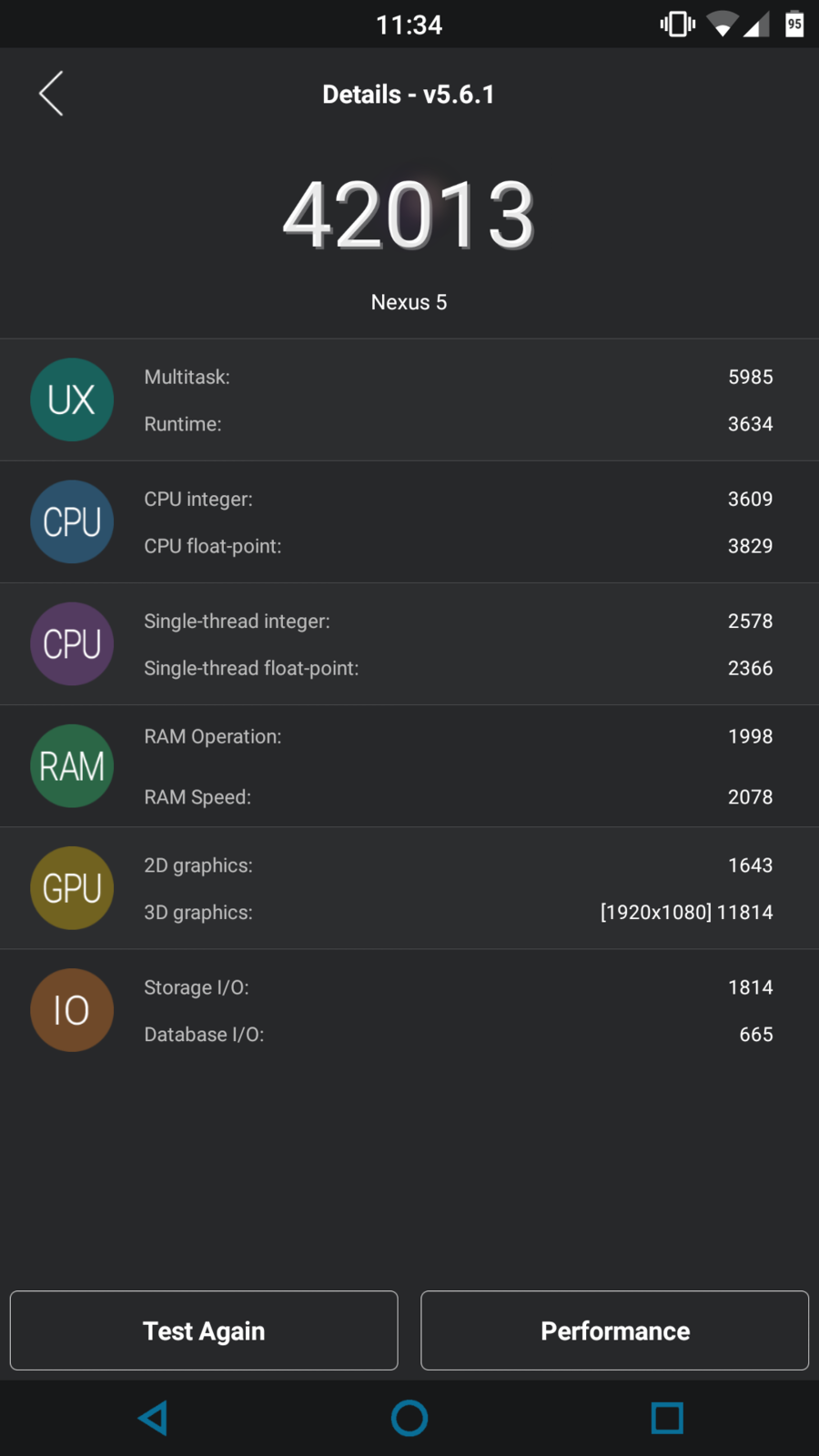
Task: Tap the green RAM category icon
Action: coord(72,765)
